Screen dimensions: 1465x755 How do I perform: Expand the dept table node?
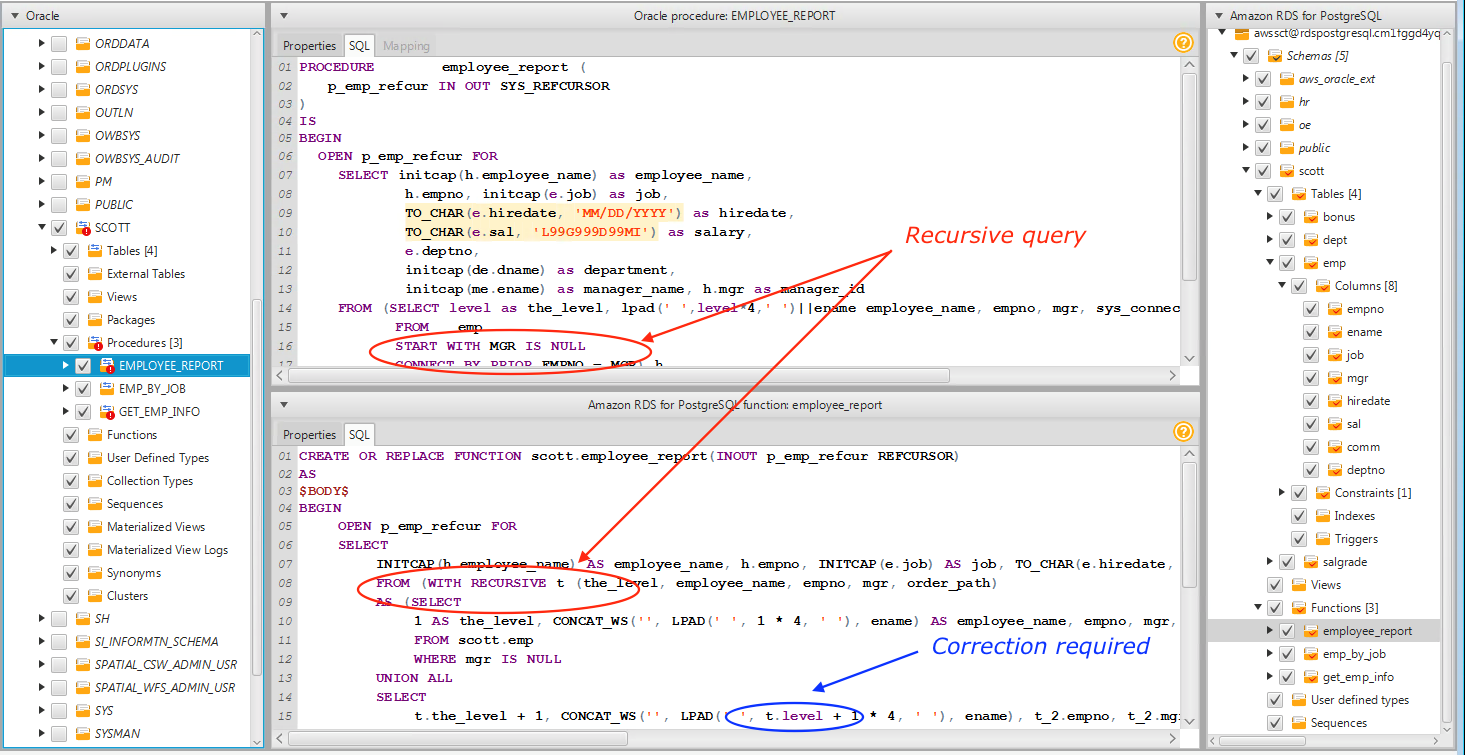point(1270,240)
